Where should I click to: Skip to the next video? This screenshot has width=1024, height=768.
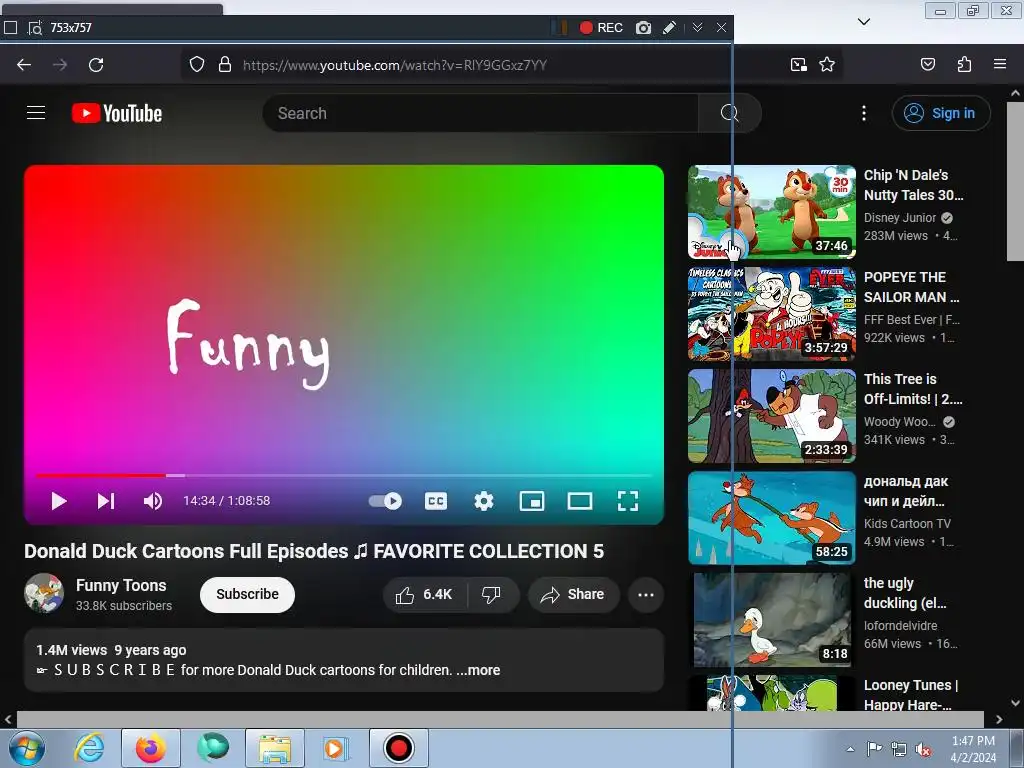[x=106, y=501]
